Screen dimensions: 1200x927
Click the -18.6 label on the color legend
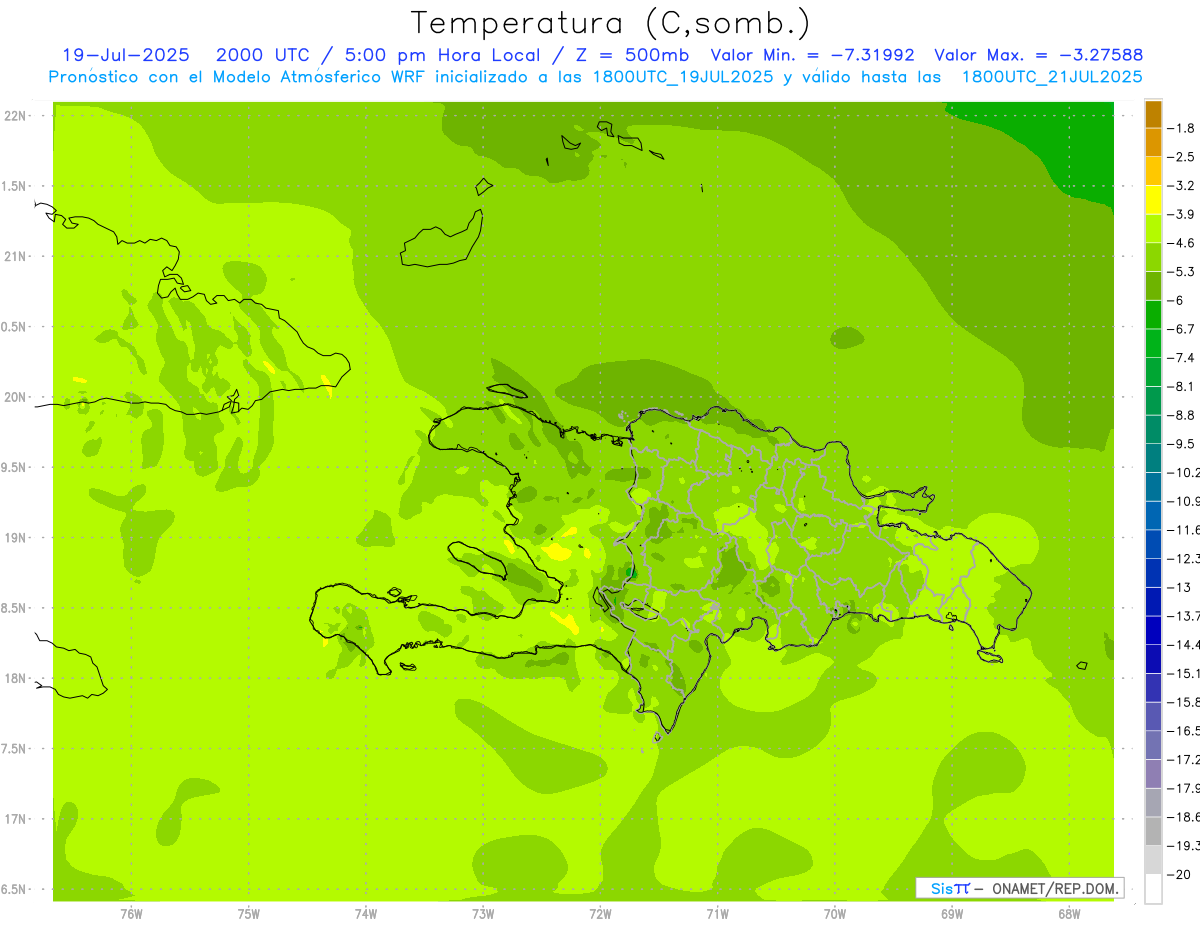(1187, 817)
